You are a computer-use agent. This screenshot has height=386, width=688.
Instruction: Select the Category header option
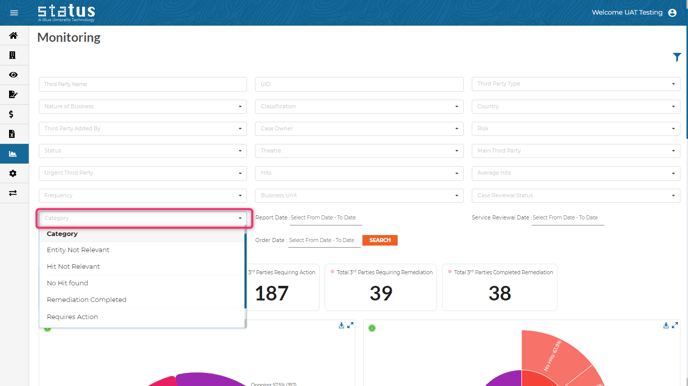(x=142, y=234)
